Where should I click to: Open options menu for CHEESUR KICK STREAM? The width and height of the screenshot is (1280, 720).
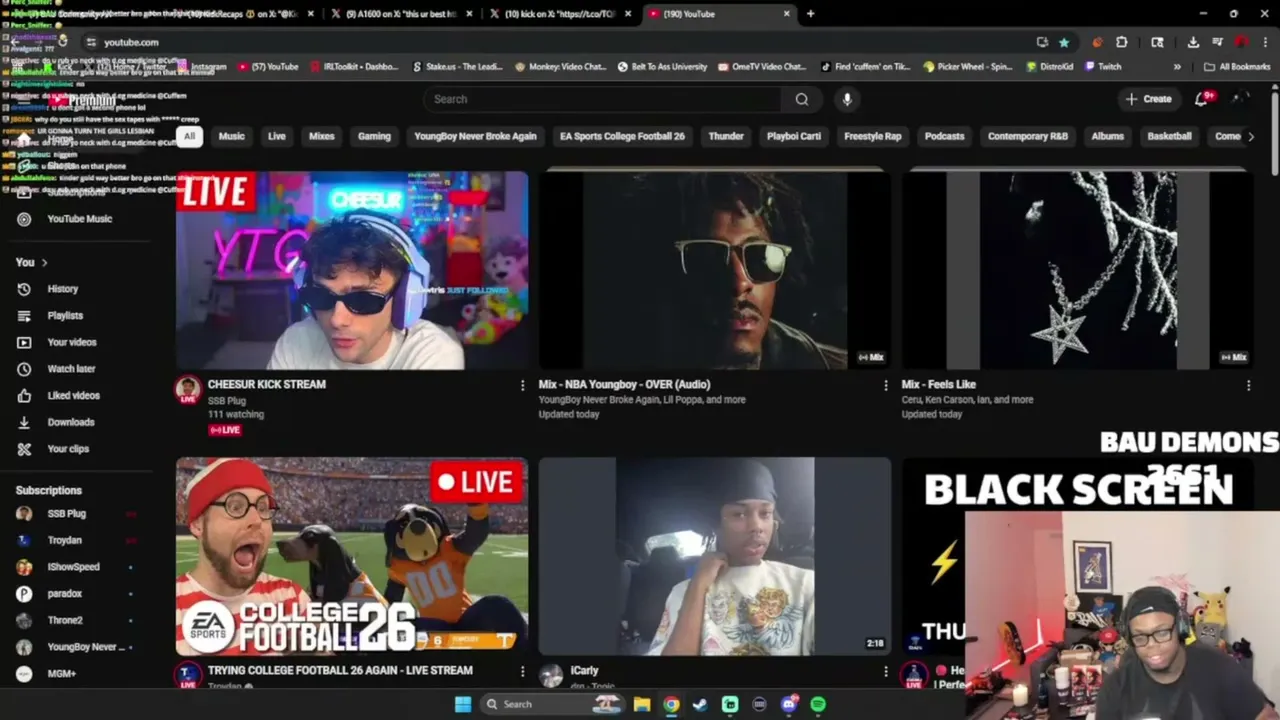tap(522, 385)
